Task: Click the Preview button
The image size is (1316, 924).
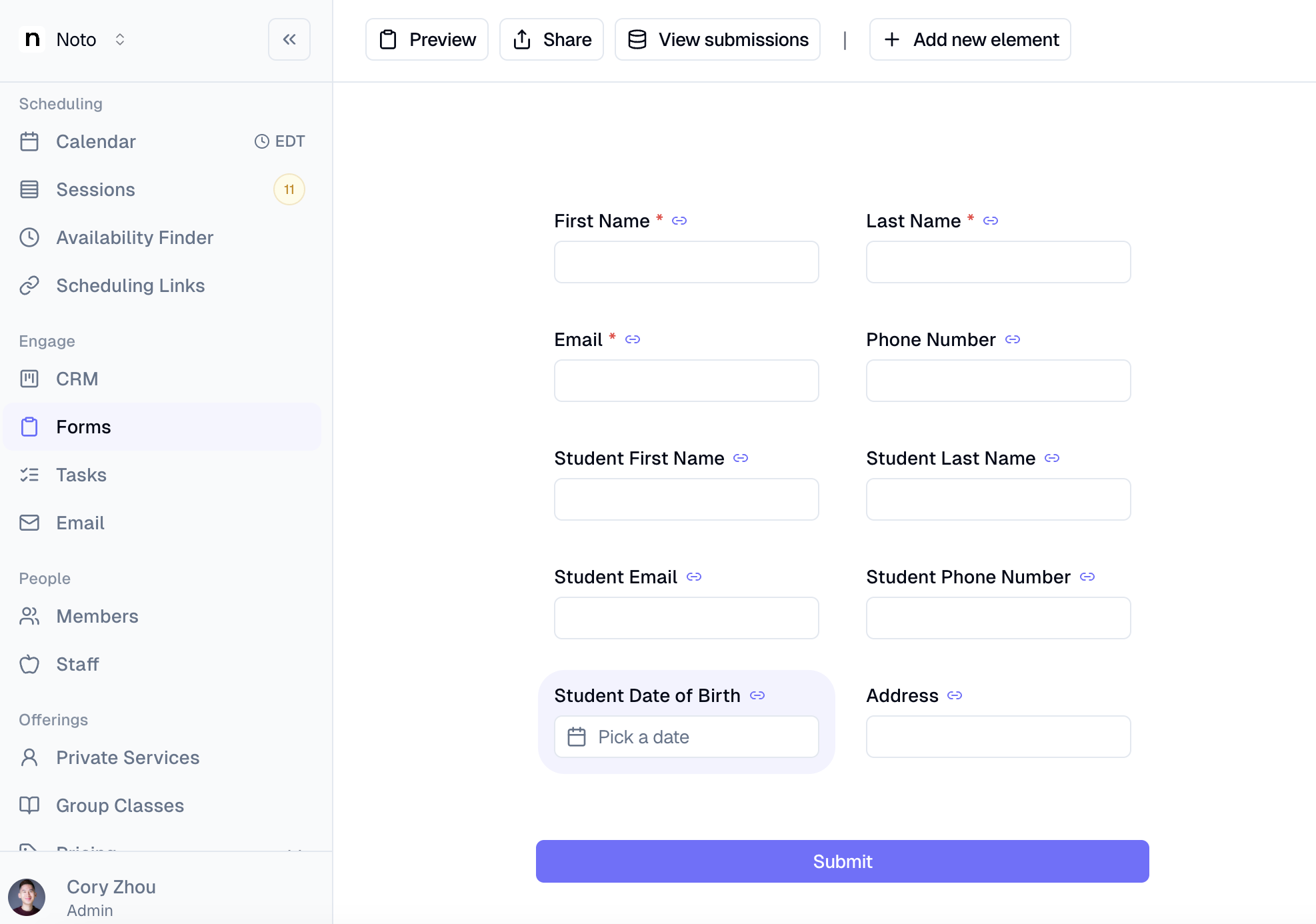Action: [x=427, y=39]
